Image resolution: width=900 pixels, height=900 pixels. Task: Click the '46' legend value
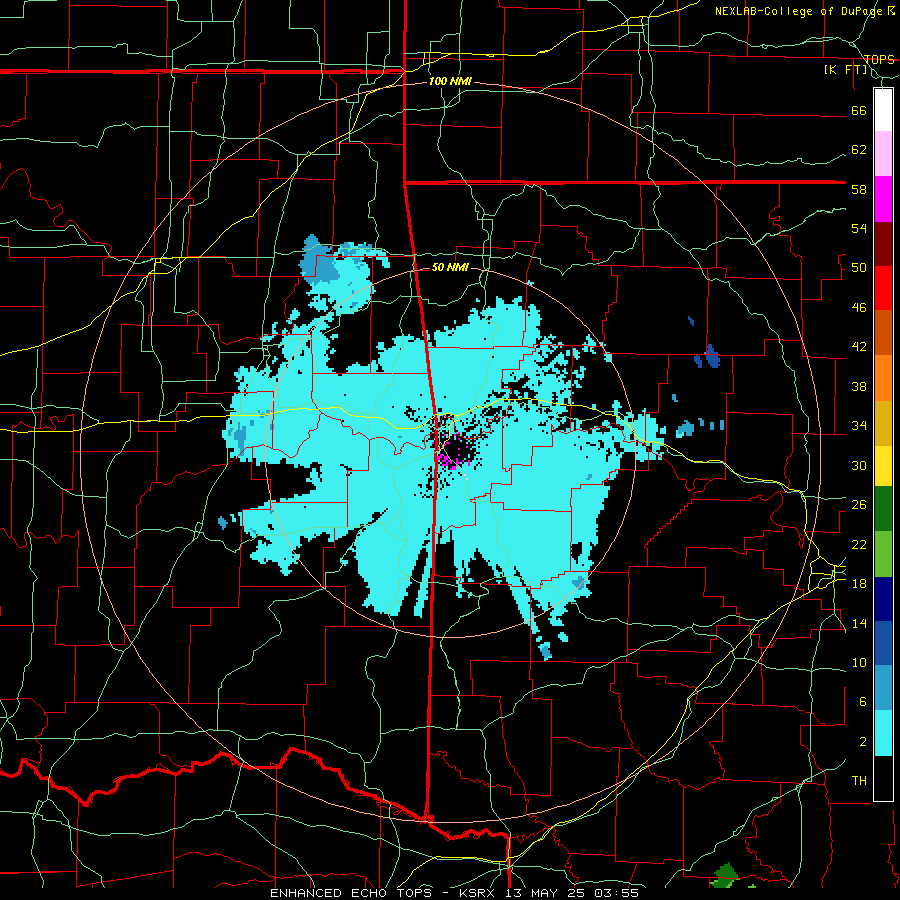click(859, 308)
